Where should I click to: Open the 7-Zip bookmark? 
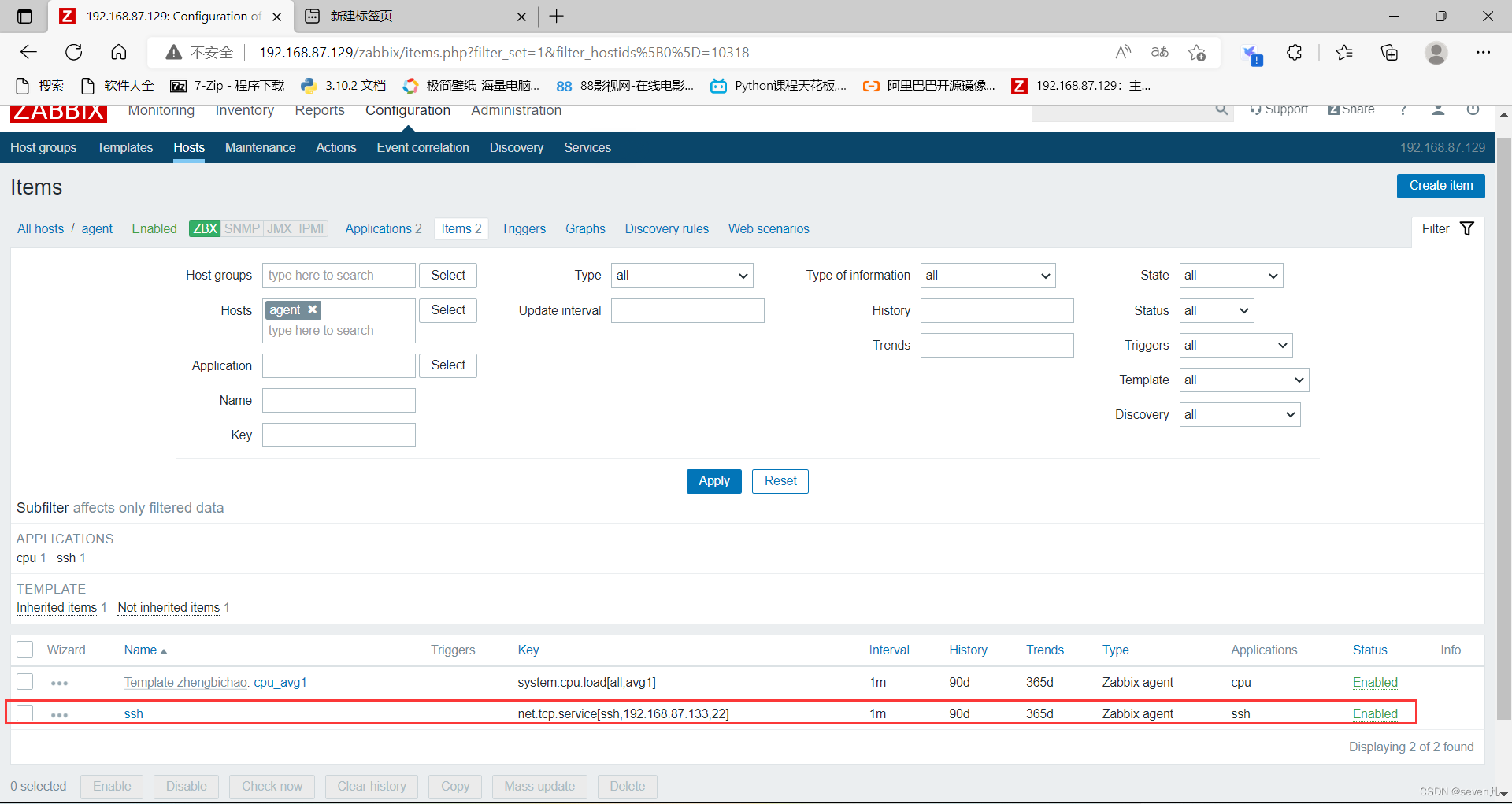[x=228, y=85]
